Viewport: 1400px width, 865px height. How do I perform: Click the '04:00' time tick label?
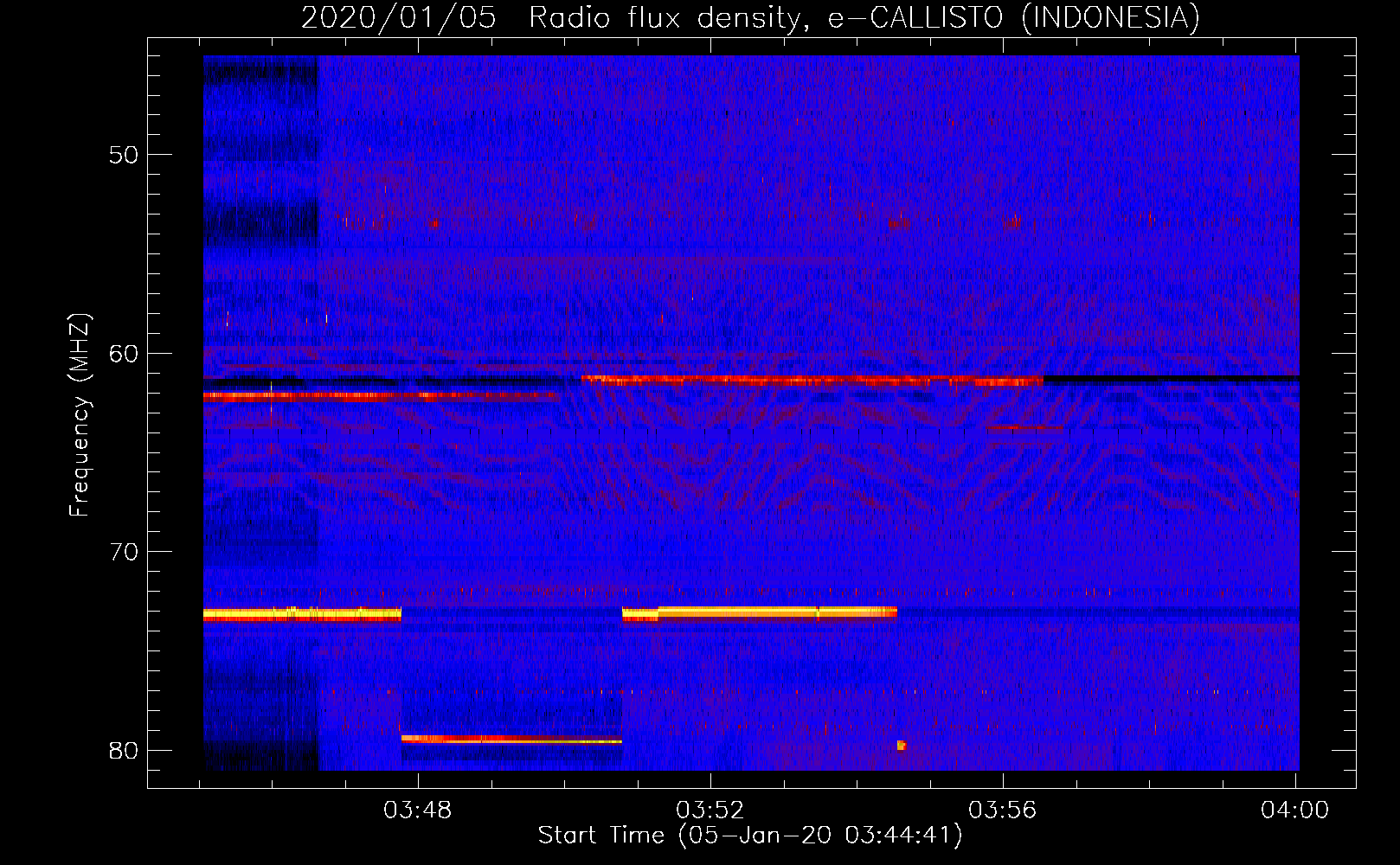point(1294,810)
